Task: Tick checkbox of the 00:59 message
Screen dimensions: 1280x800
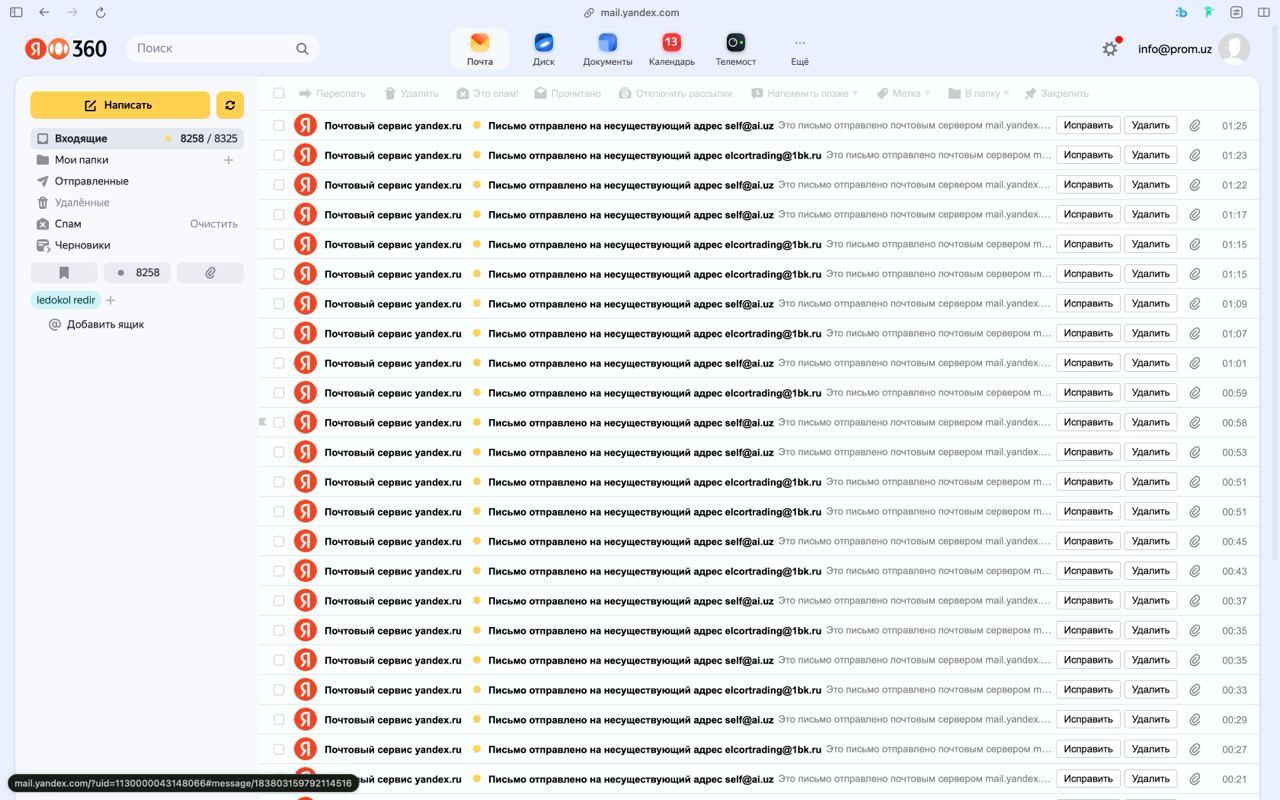Action: click(279, 393)
